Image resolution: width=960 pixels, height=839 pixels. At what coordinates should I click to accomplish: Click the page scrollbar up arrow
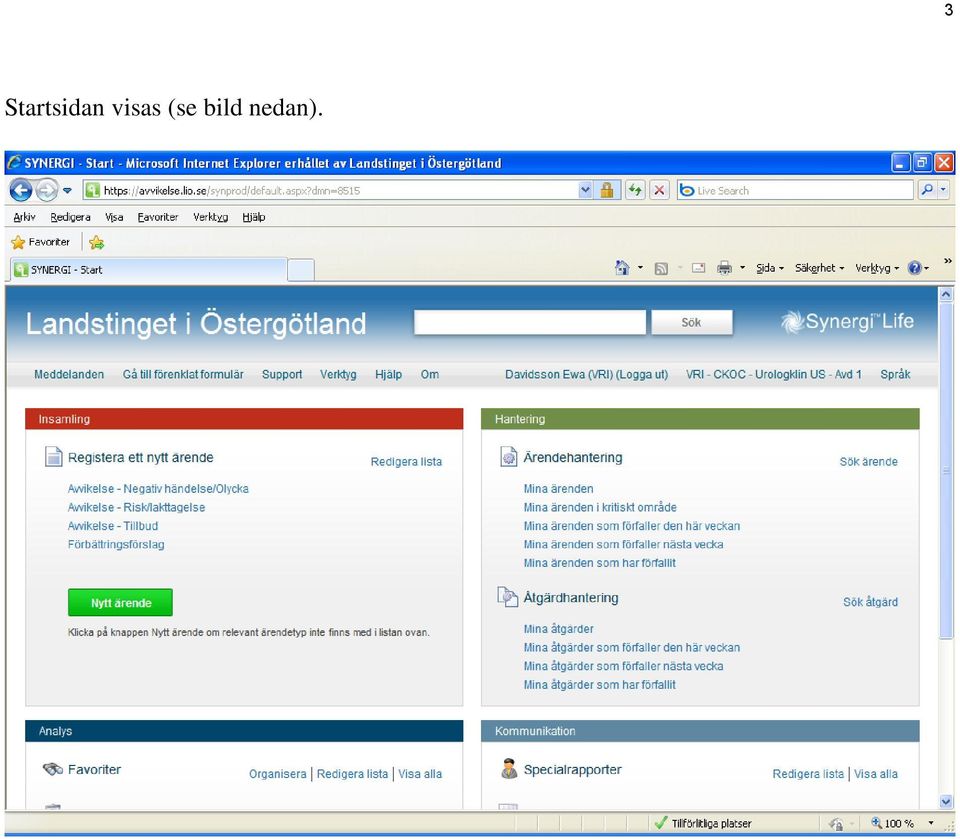946,295
